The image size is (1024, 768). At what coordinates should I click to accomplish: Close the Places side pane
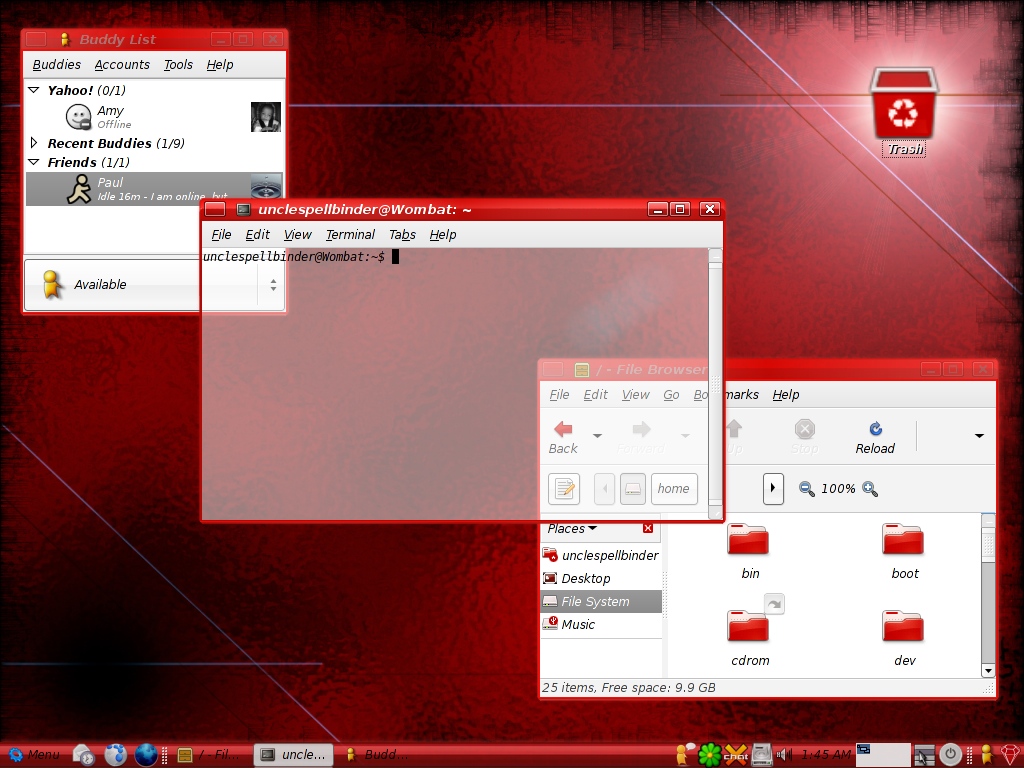[648, 528]
